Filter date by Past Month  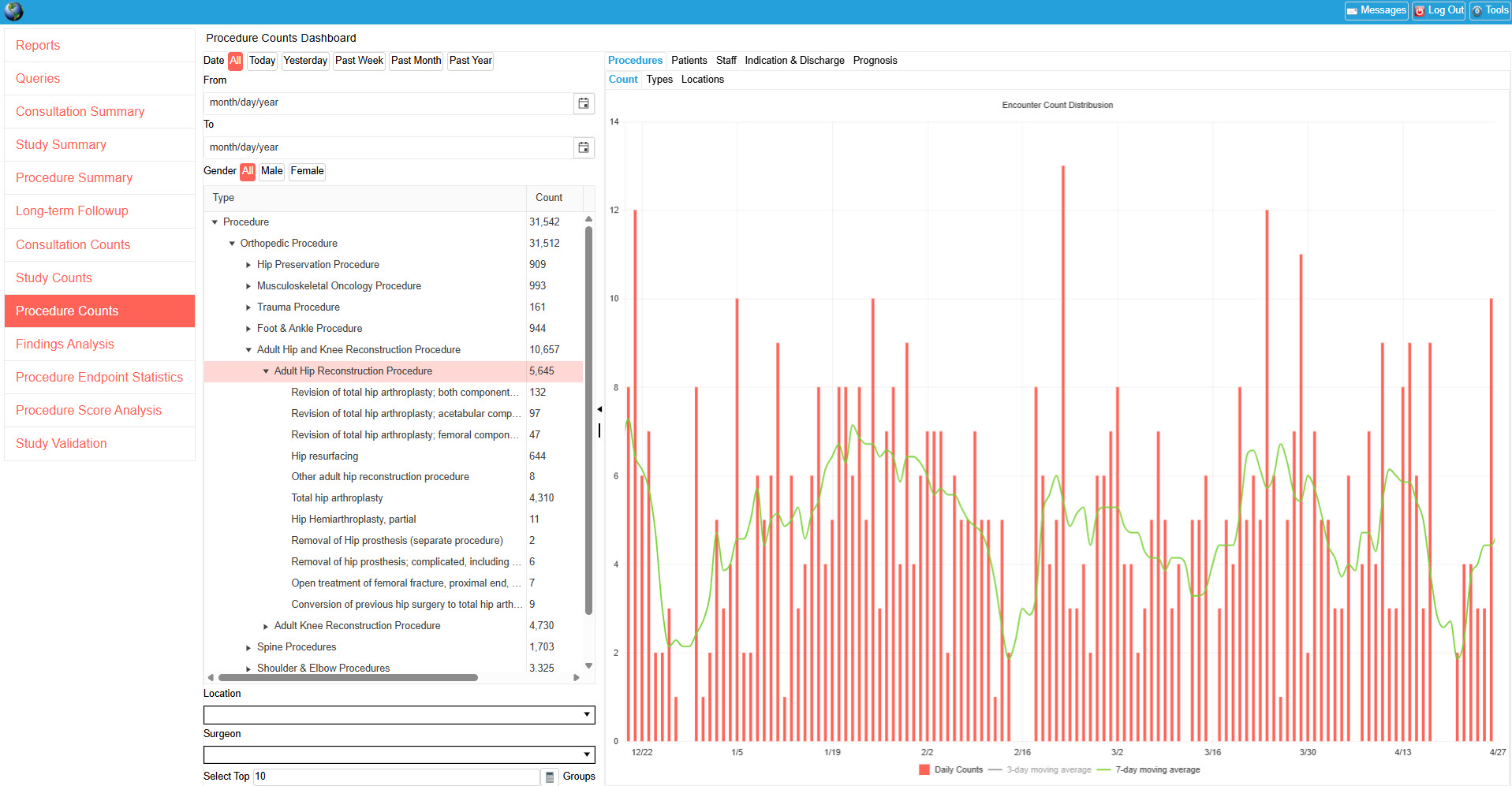[x=416, y=61]
